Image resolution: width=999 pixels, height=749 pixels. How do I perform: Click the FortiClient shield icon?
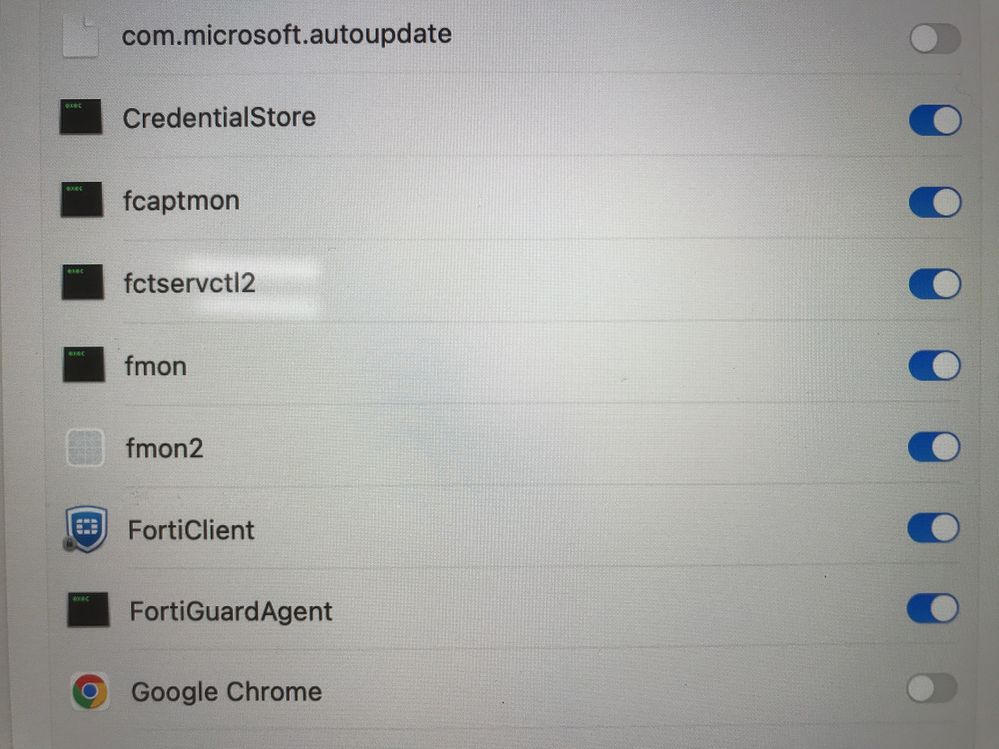point(85,529)
